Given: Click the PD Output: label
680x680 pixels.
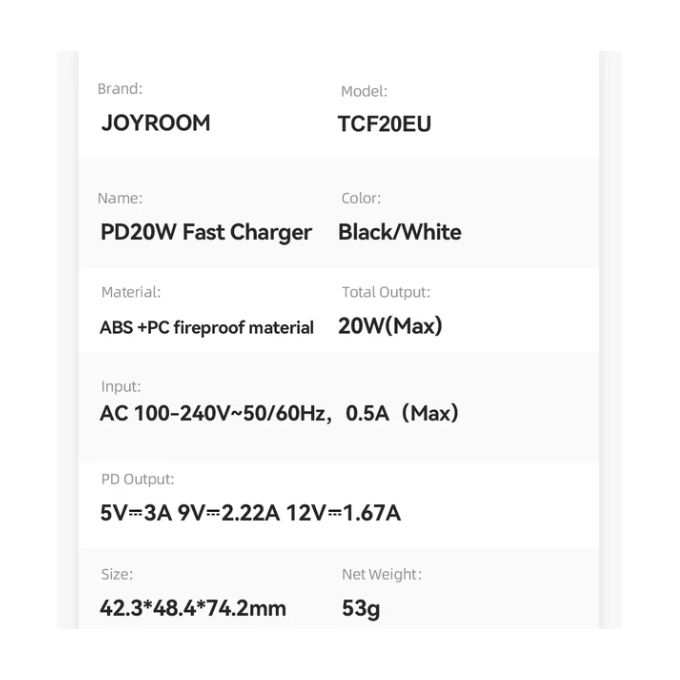Looking at the screenshot, I should [x=137, y=479].
